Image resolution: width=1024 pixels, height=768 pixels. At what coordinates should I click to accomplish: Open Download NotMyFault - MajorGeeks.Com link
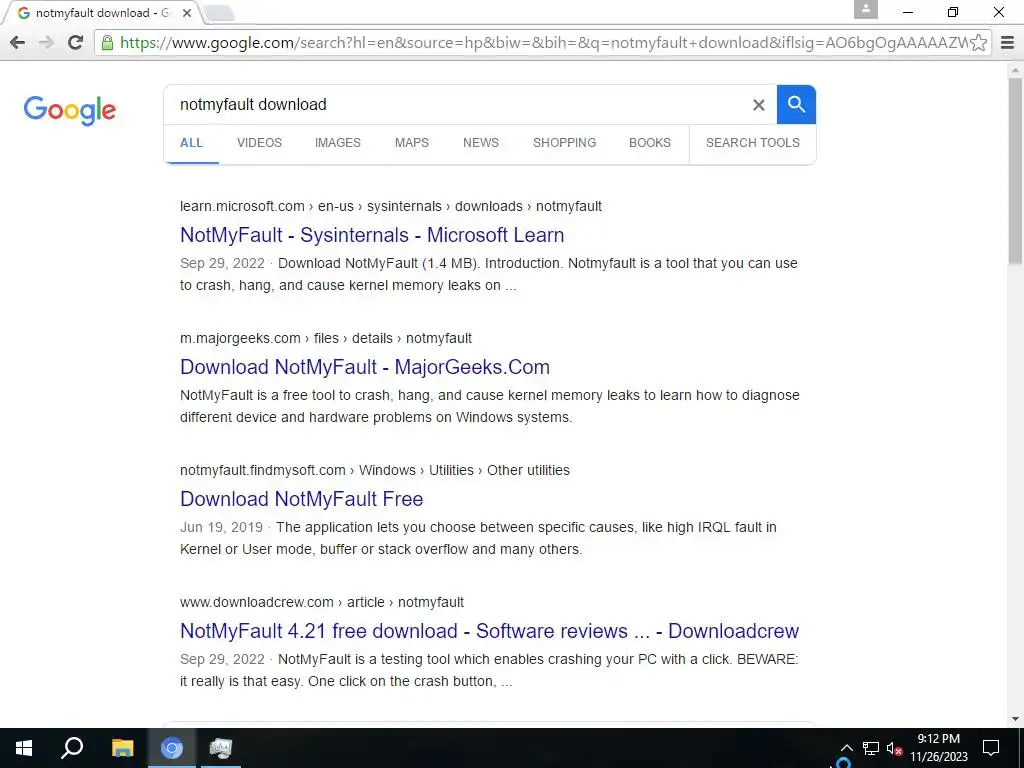click(365, 367)
